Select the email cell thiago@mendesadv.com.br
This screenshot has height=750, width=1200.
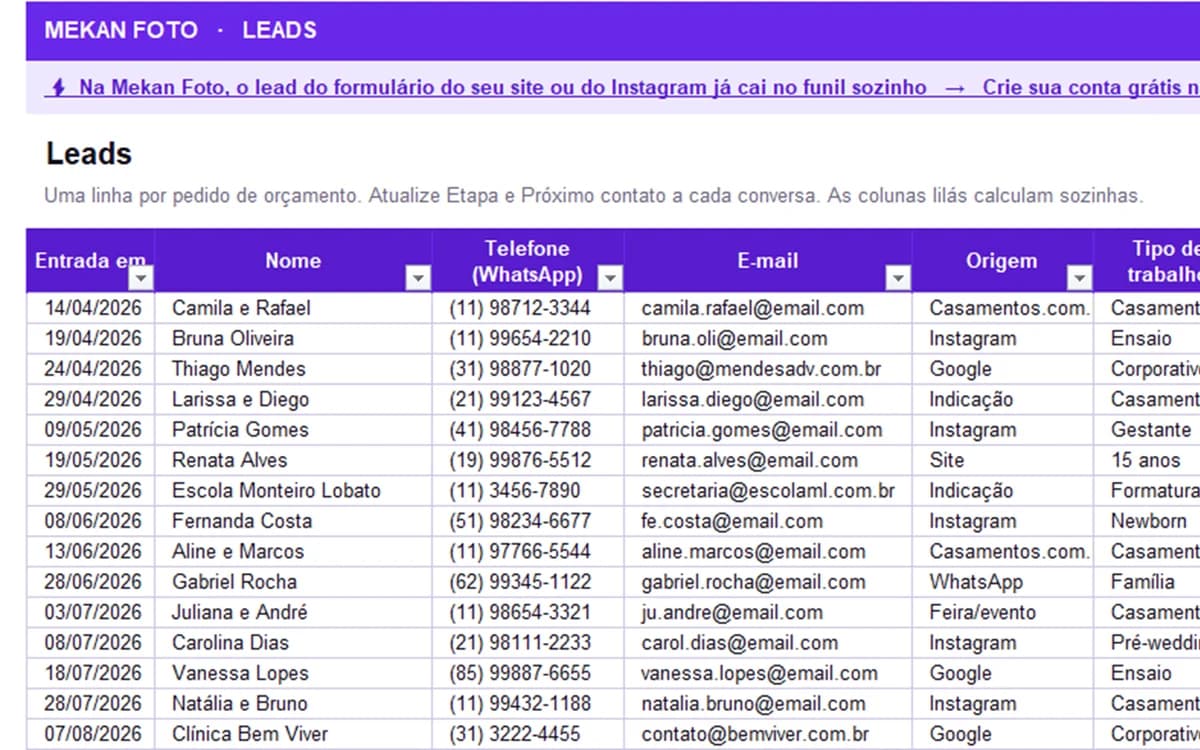[767, 369]
